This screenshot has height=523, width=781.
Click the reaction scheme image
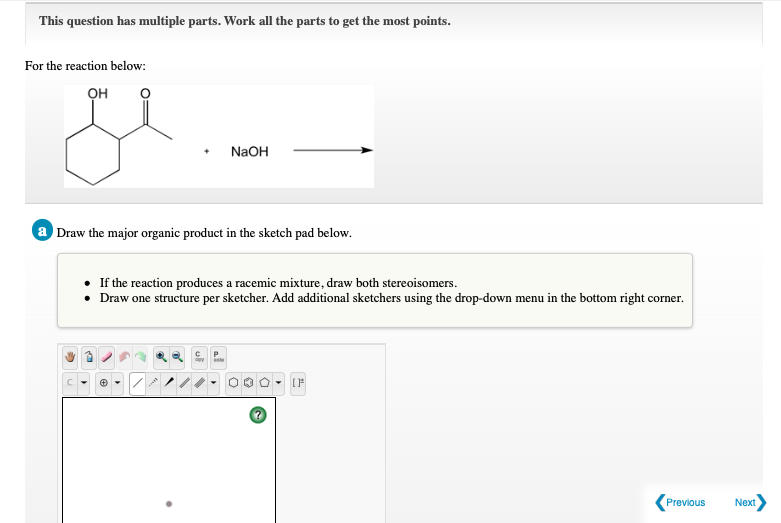point(219,136)
